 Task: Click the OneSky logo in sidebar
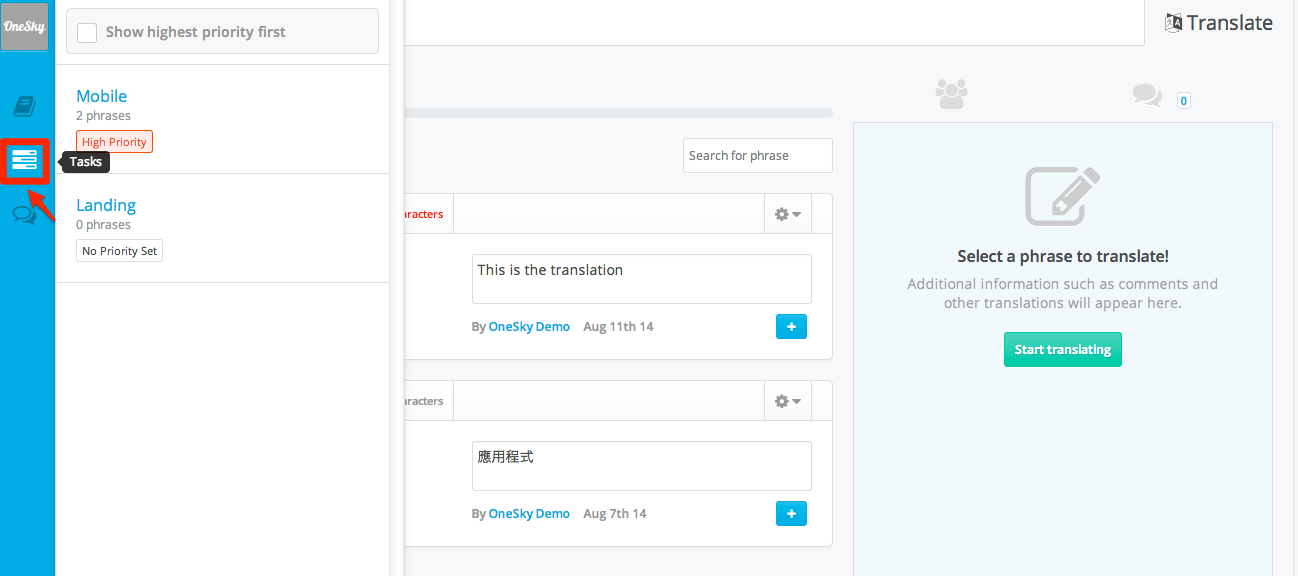pyautogui.click(x=25, y=27)
